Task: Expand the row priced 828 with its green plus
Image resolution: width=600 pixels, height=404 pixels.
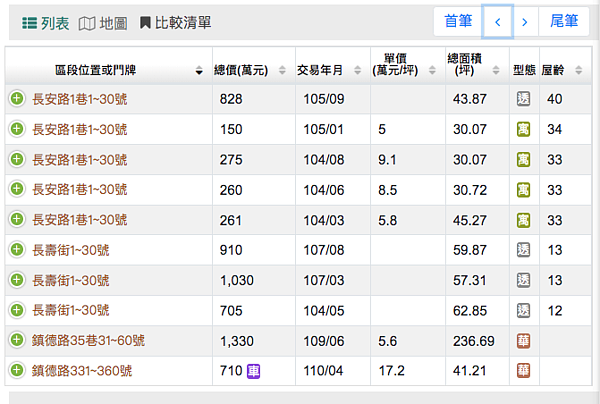Action: [17, 99]
